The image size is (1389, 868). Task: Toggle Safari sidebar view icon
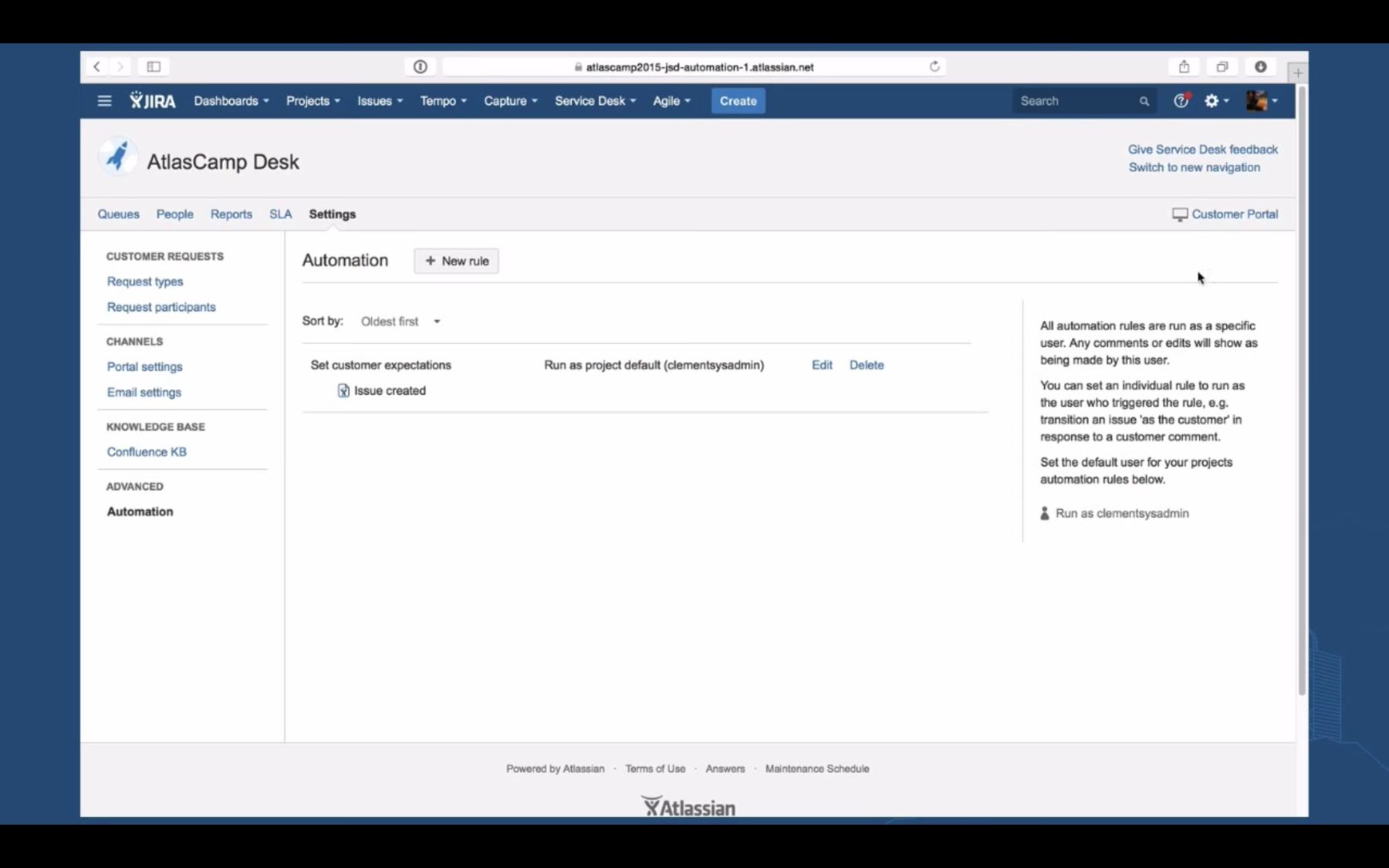click(154, 66)
